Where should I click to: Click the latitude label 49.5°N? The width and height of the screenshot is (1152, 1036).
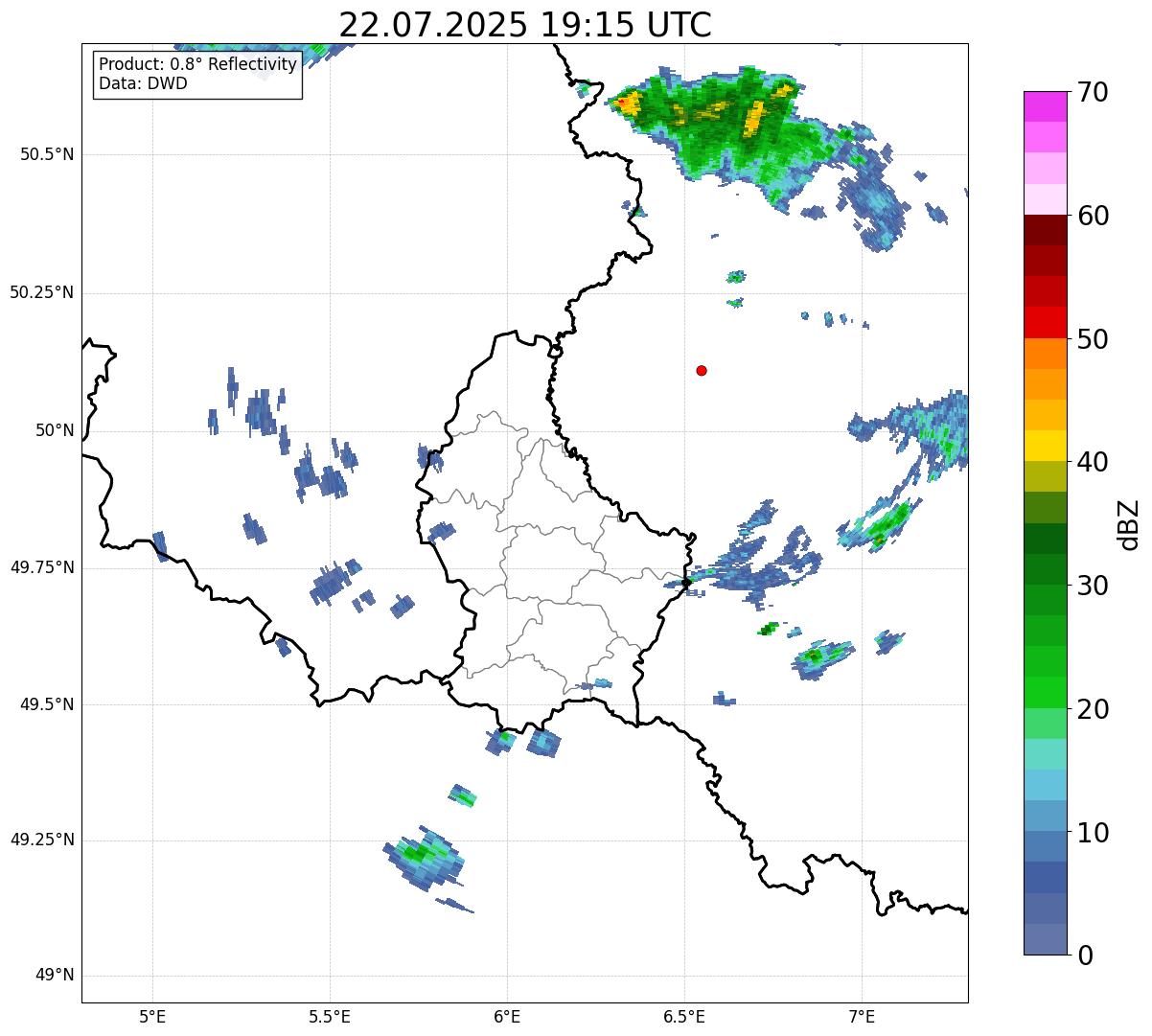tap(47, 704)
